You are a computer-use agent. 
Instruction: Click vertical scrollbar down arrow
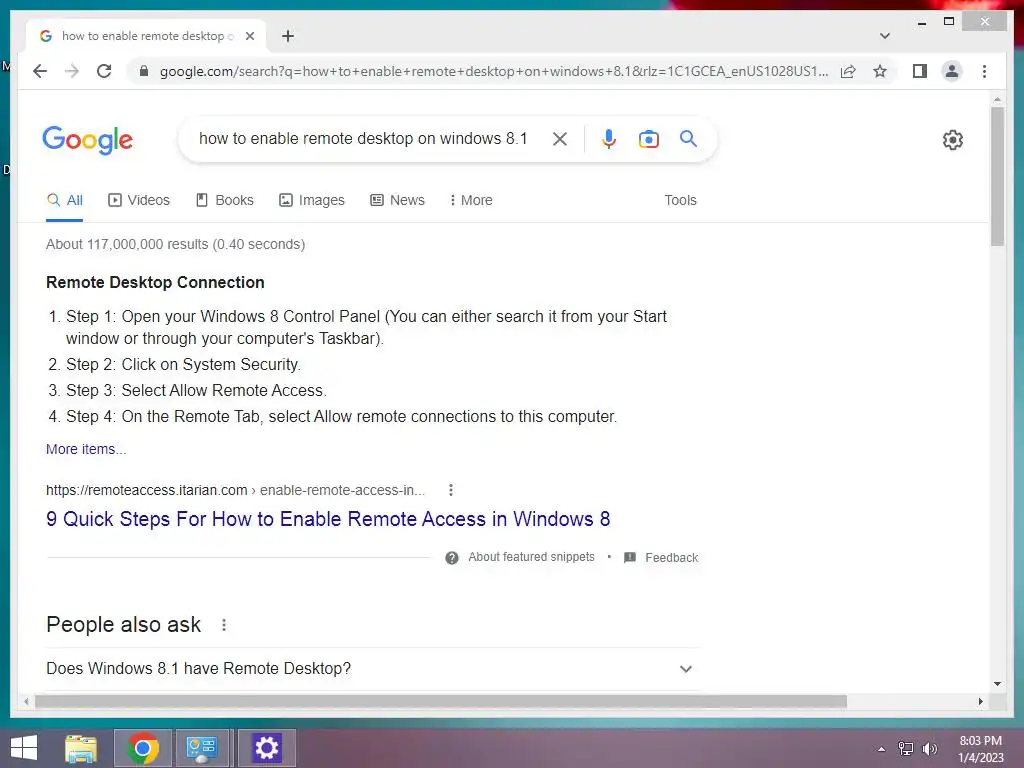[997, 684]
